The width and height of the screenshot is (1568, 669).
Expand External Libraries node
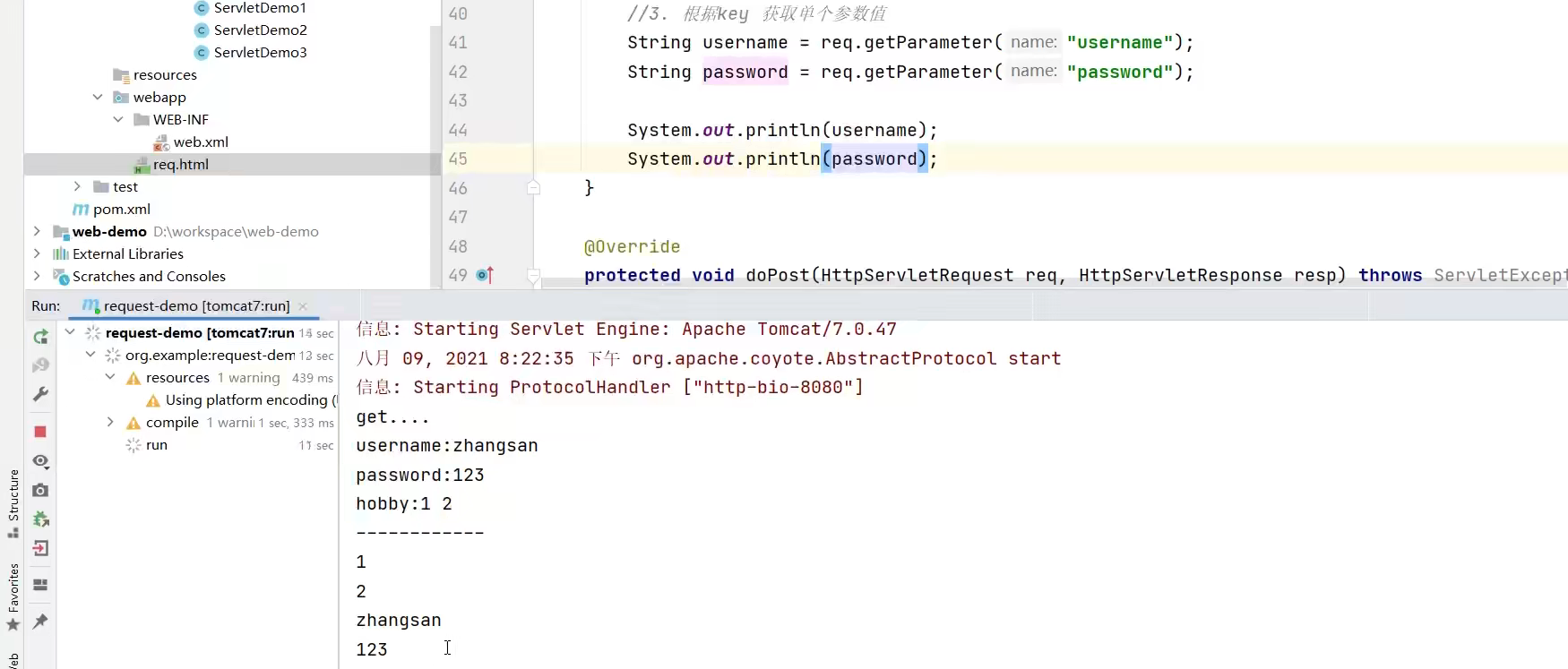[x=37, y=253]
